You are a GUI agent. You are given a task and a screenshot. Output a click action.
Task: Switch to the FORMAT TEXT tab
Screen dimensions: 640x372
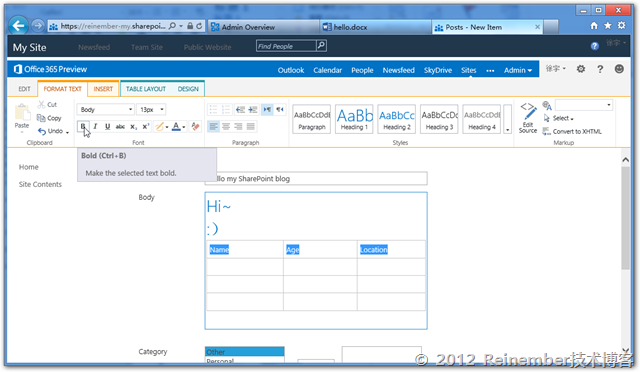(x=62, y=89)
